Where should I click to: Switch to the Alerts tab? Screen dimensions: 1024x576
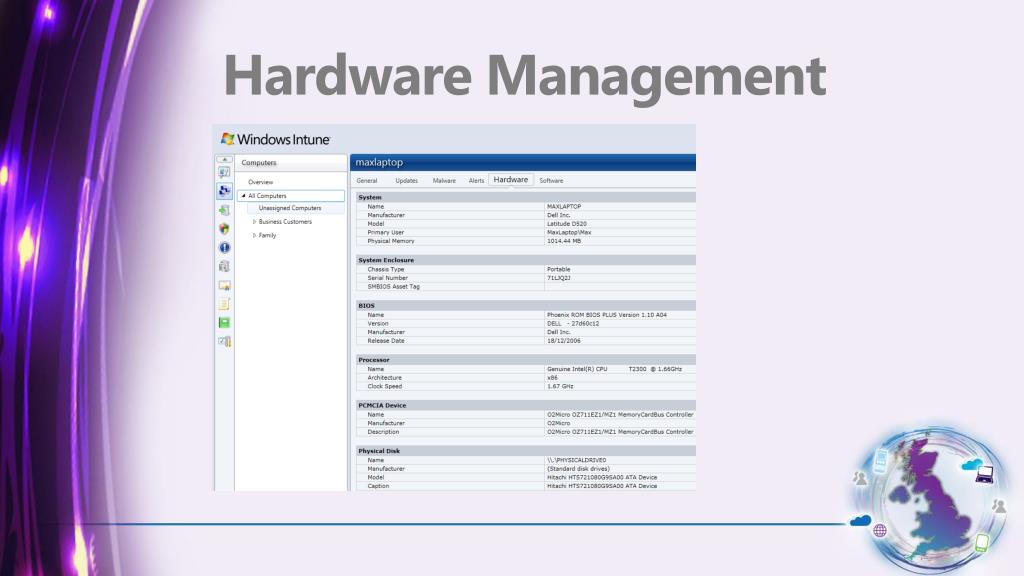(x=476, y=181)
